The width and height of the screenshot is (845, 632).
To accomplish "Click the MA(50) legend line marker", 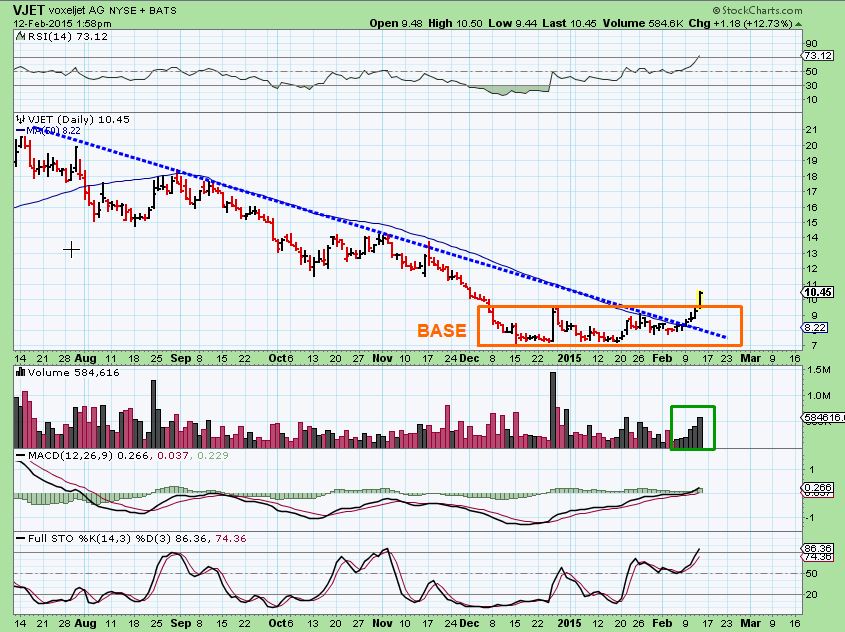I will [20, 130].
